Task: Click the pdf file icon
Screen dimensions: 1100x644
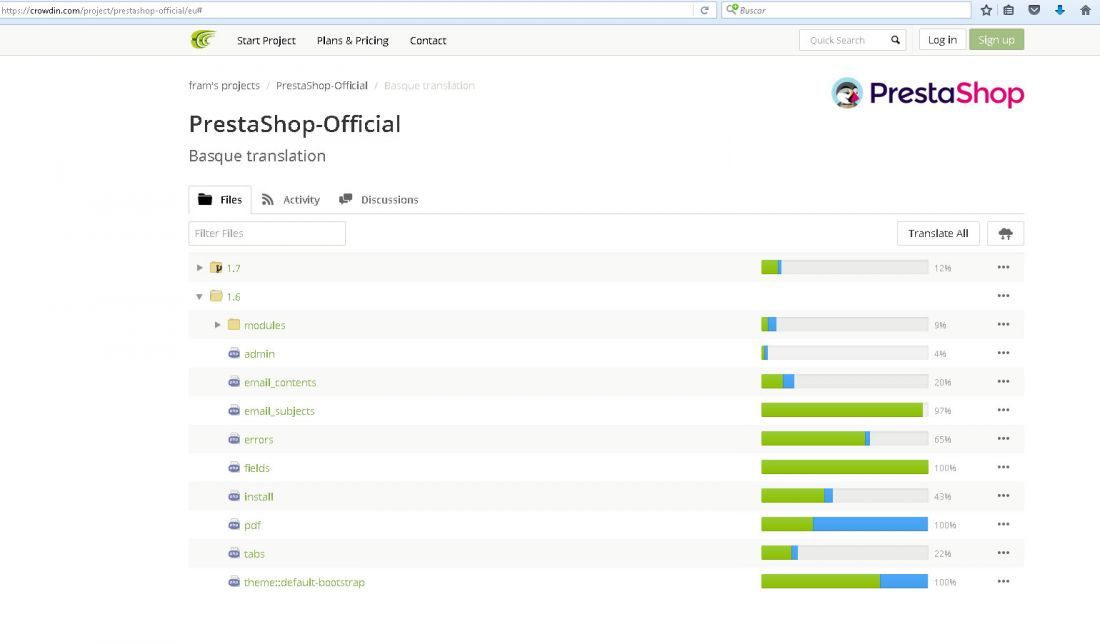Action: point(234,525)
